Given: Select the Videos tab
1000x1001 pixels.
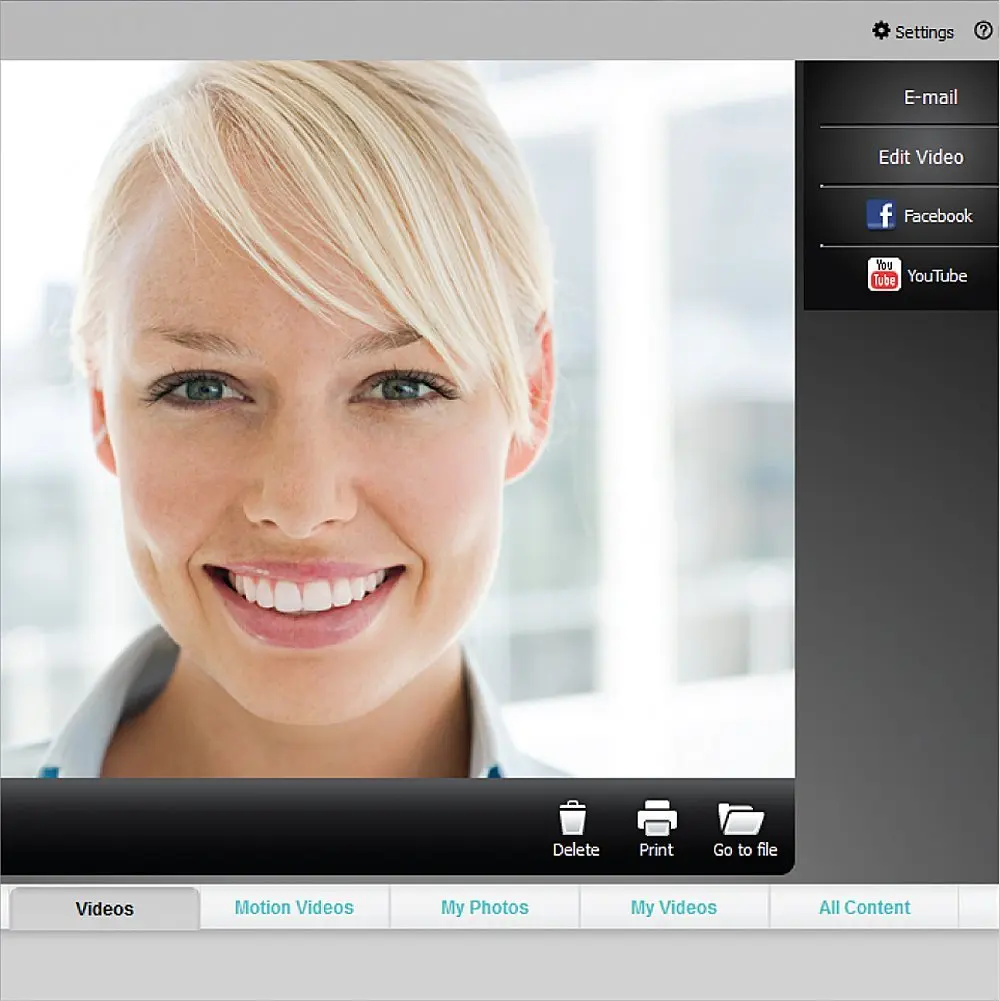Looking at the screenshot, I should 105,908.
